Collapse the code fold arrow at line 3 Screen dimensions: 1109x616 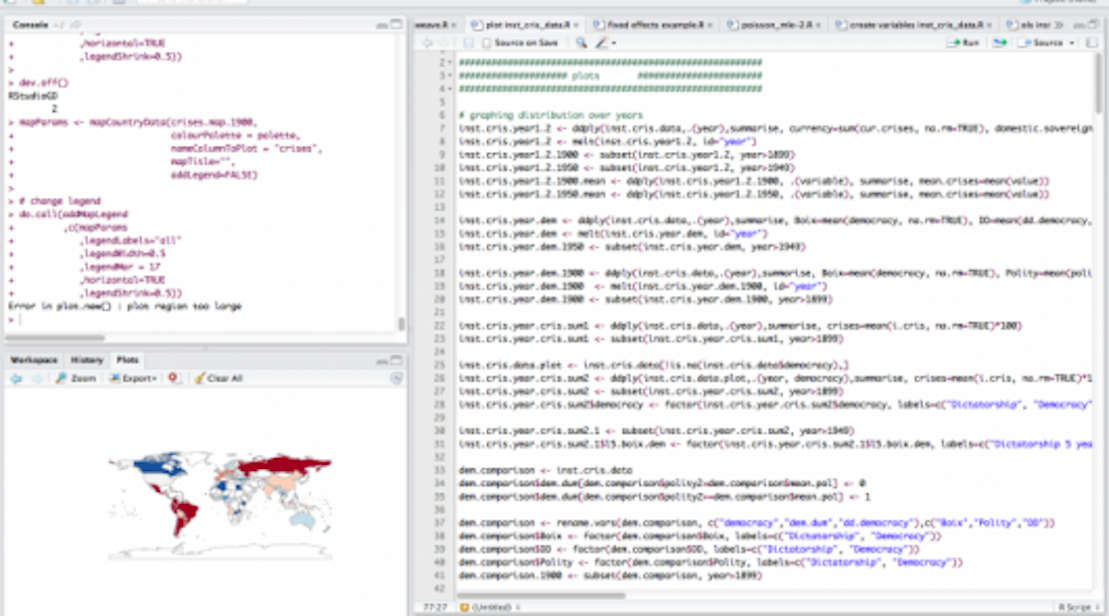pos(450,76)
